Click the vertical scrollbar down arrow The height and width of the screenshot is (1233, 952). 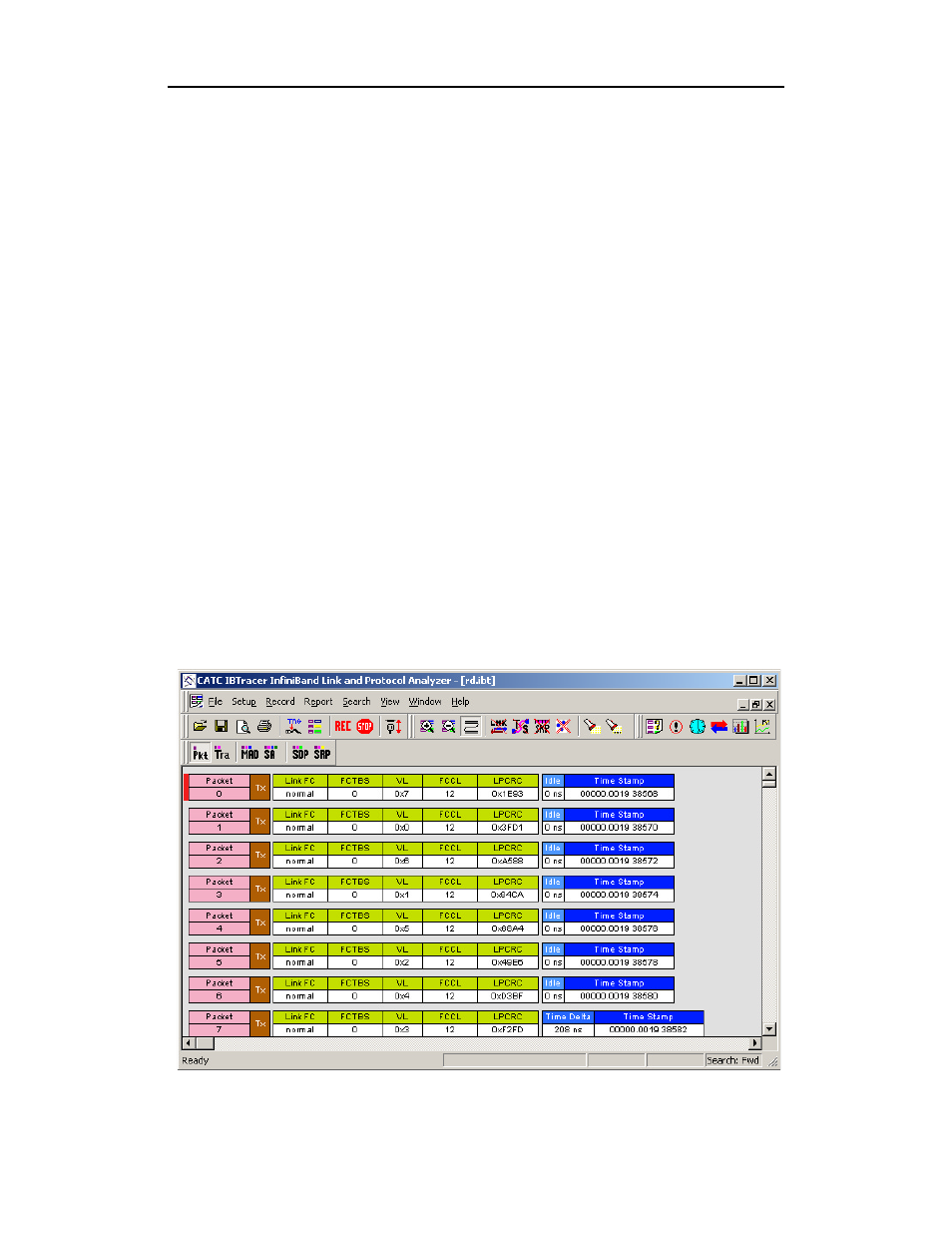(769, 1029)
